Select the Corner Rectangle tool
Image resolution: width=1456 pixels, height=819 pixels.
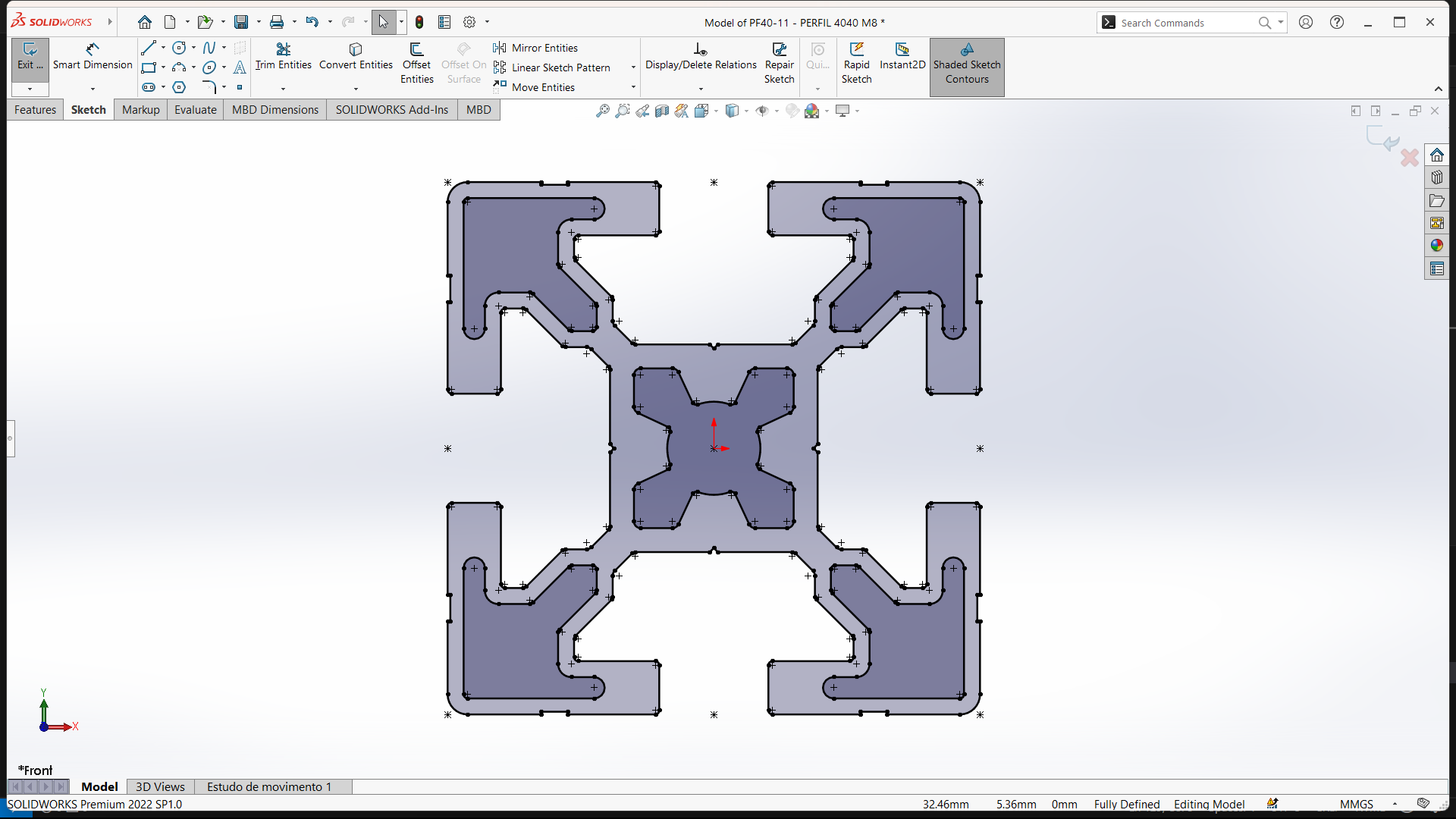(149, 67)
